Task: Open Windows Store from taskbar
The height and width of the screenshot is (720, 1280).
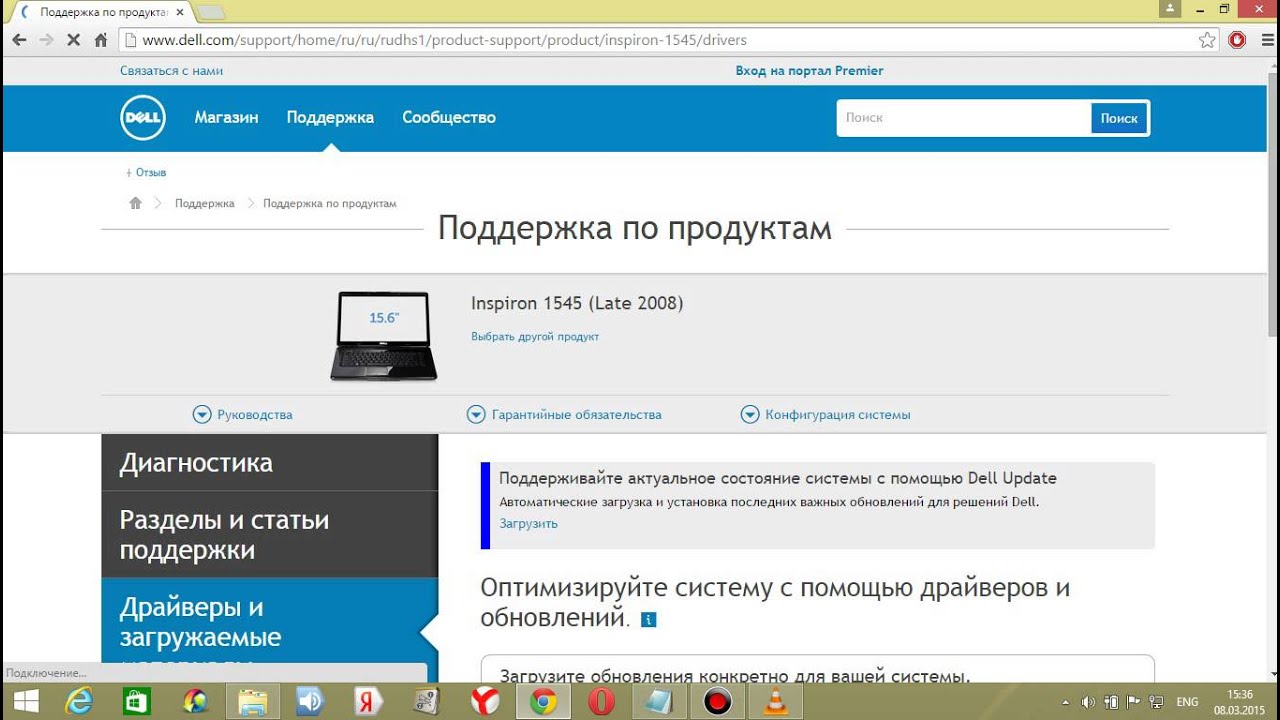Action: click(136, 702)
